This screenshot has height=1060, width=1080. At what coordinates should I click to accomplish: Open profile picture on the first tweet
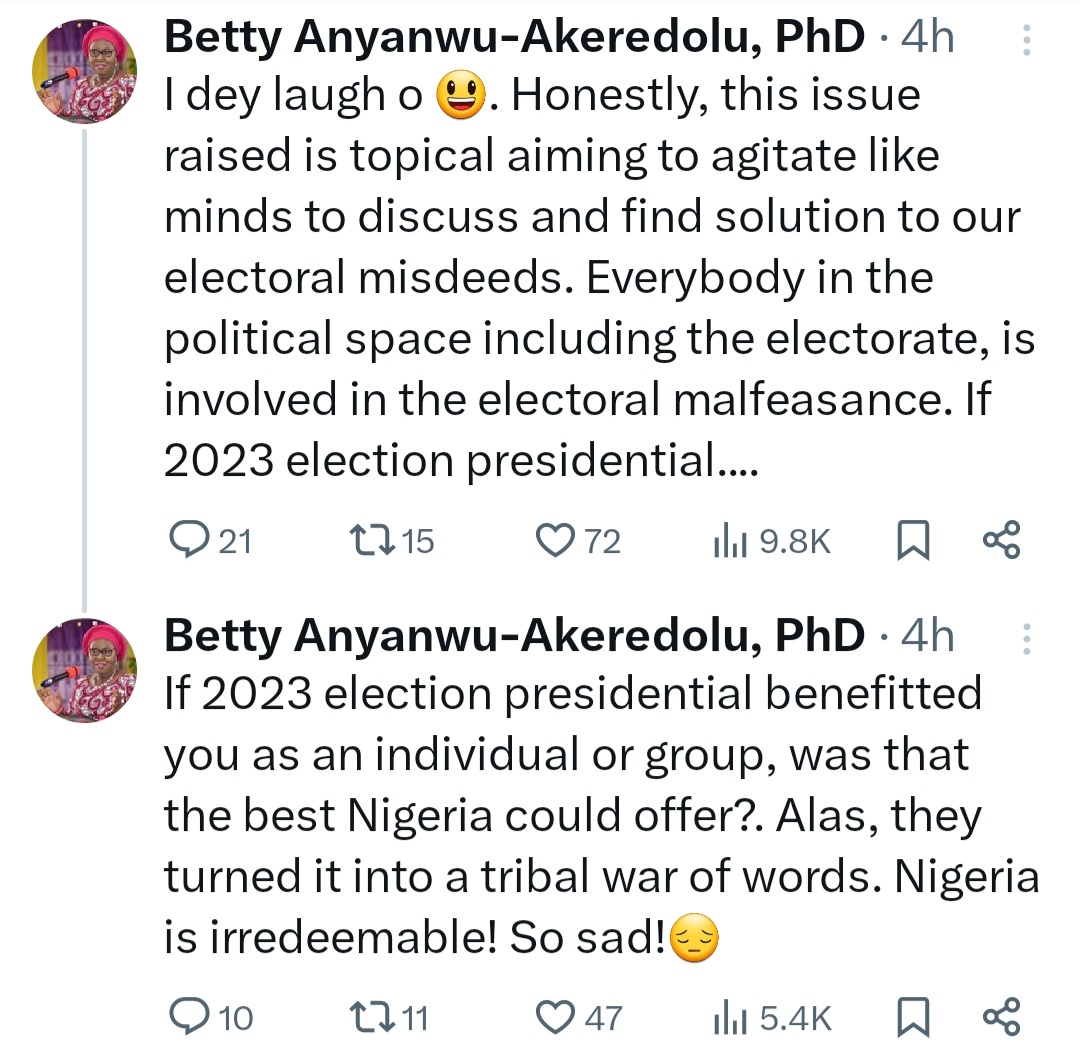(85, 73)
